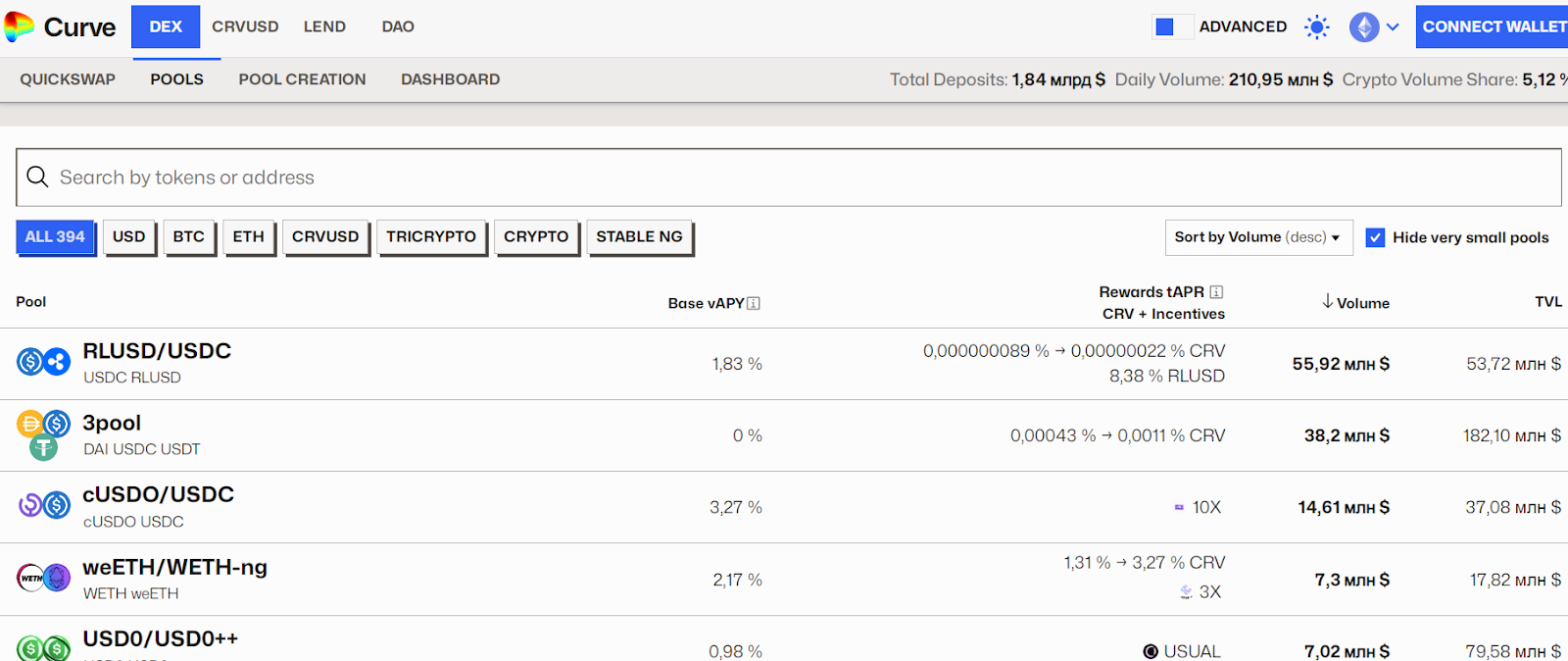Open the DAO tab
The height and width of the screenshot is (661, 1568).
[x=398, y=26]
